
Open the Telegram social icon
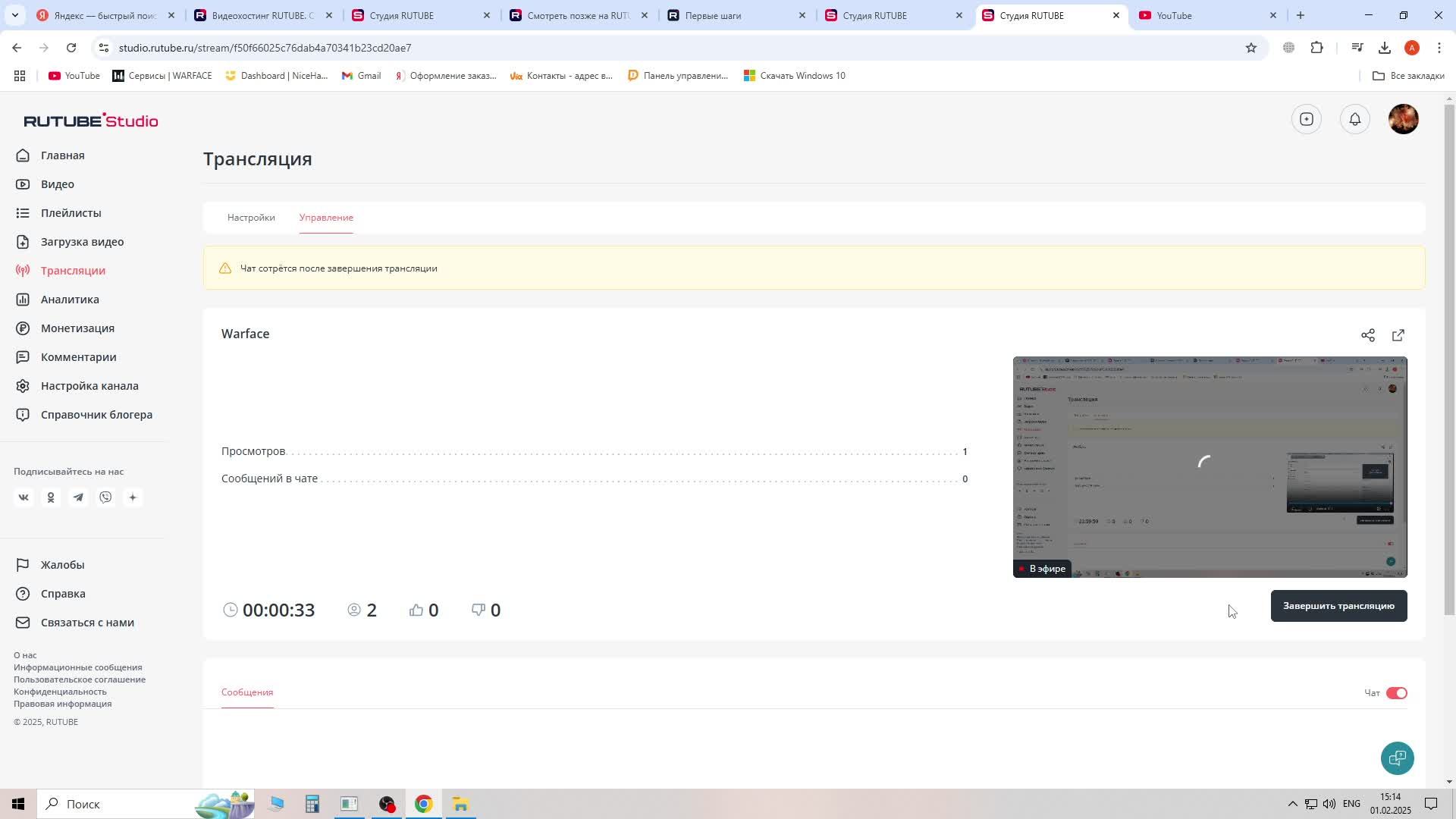[x=78, y=497]
